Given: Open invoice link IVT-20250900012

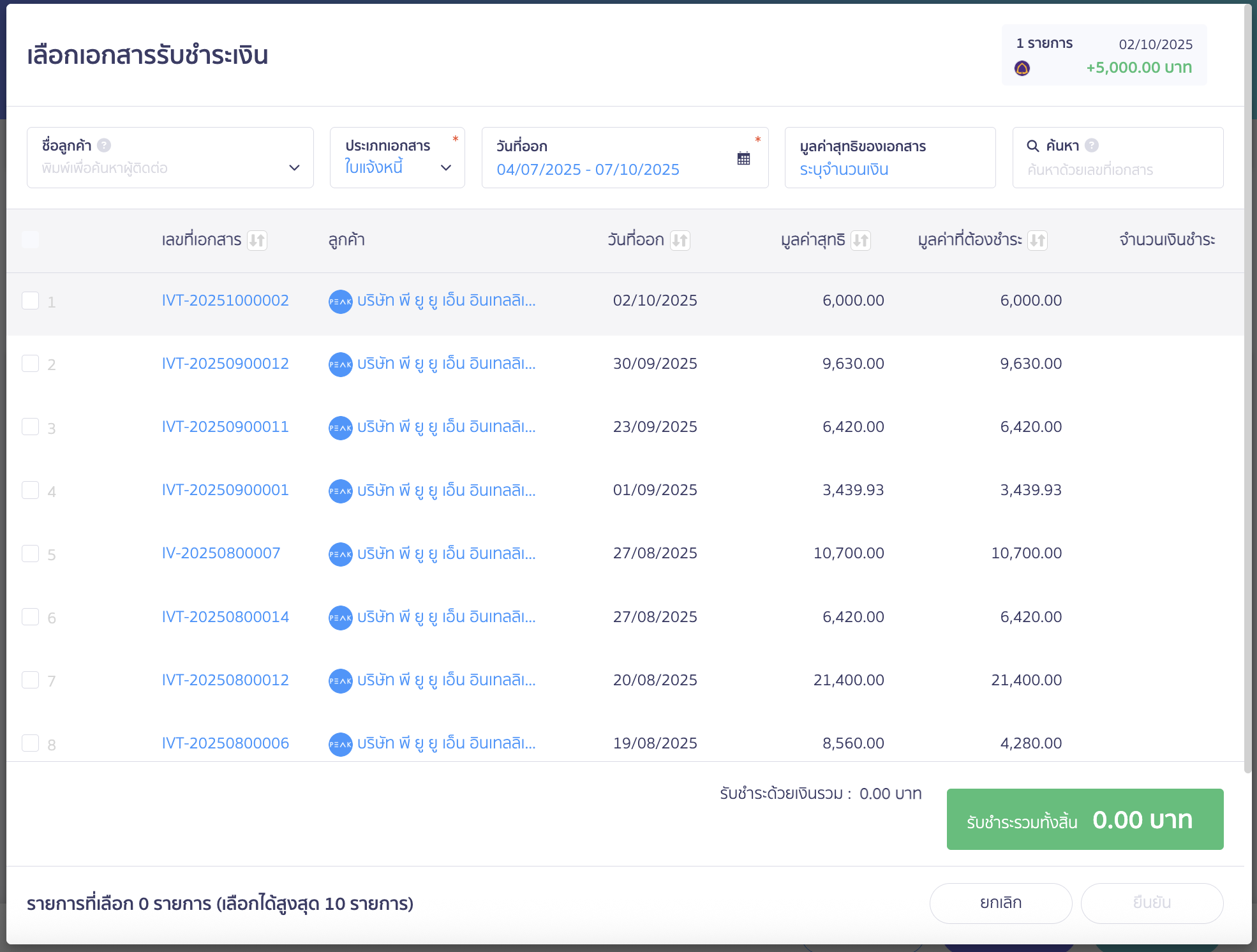Looking at the screenshot, I should pyautogui.click(x=225, y=364).
